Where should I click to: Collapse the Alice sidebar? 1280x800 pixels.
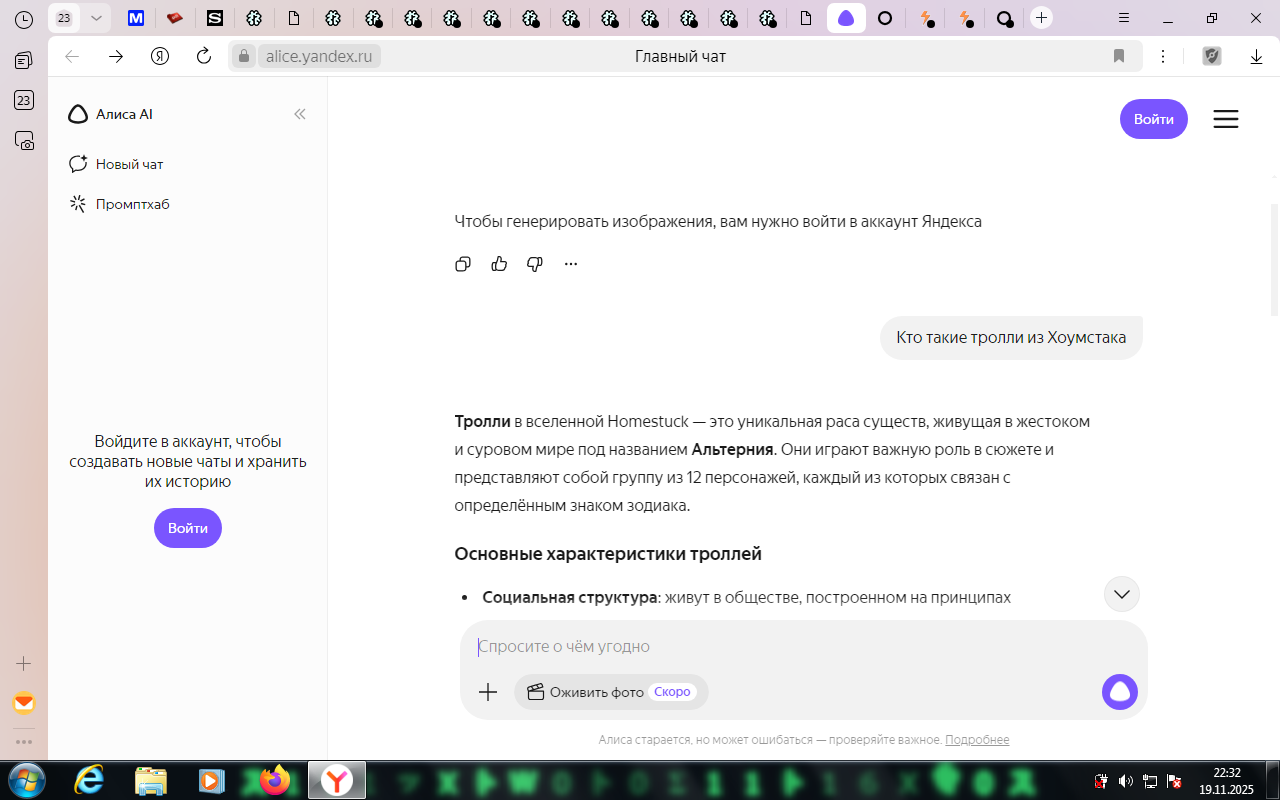[x=299, y=114]
